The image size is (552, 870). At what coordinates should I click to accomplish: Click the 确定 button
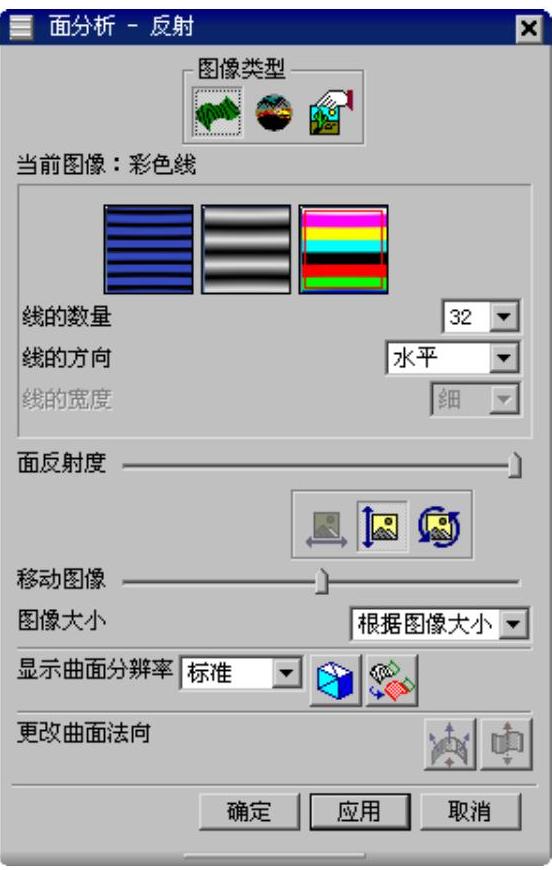(249, 812)
